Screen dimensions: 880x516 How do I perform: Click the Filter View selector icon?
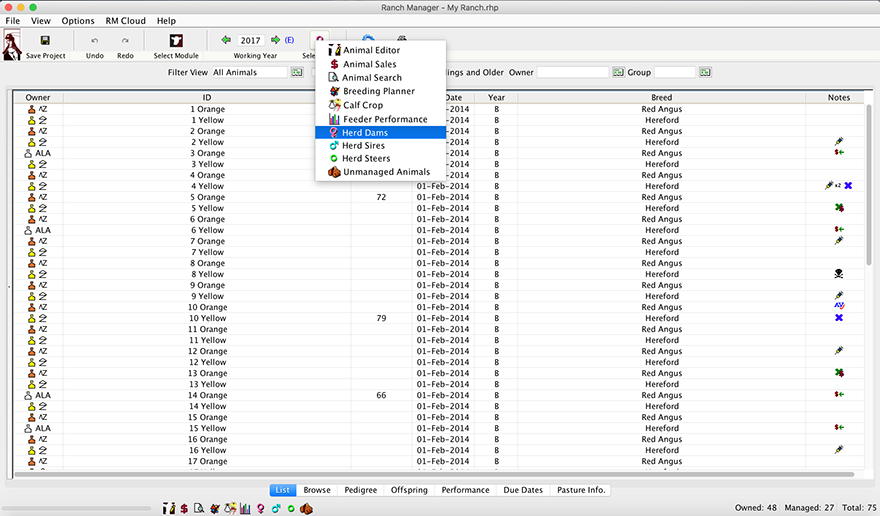click(x=297, y=73)
